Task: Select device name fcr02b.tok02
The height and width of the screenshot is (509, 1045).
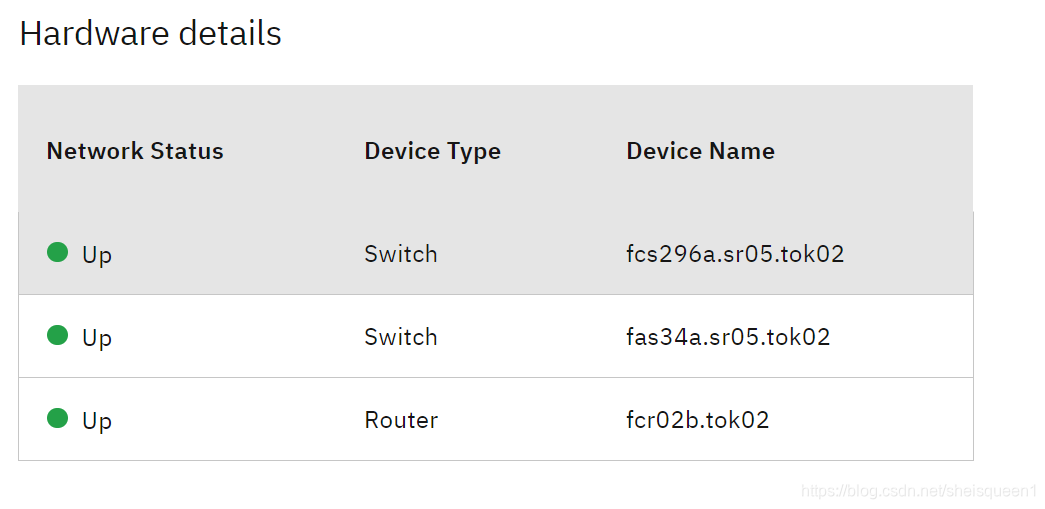Action: [698, 420]
